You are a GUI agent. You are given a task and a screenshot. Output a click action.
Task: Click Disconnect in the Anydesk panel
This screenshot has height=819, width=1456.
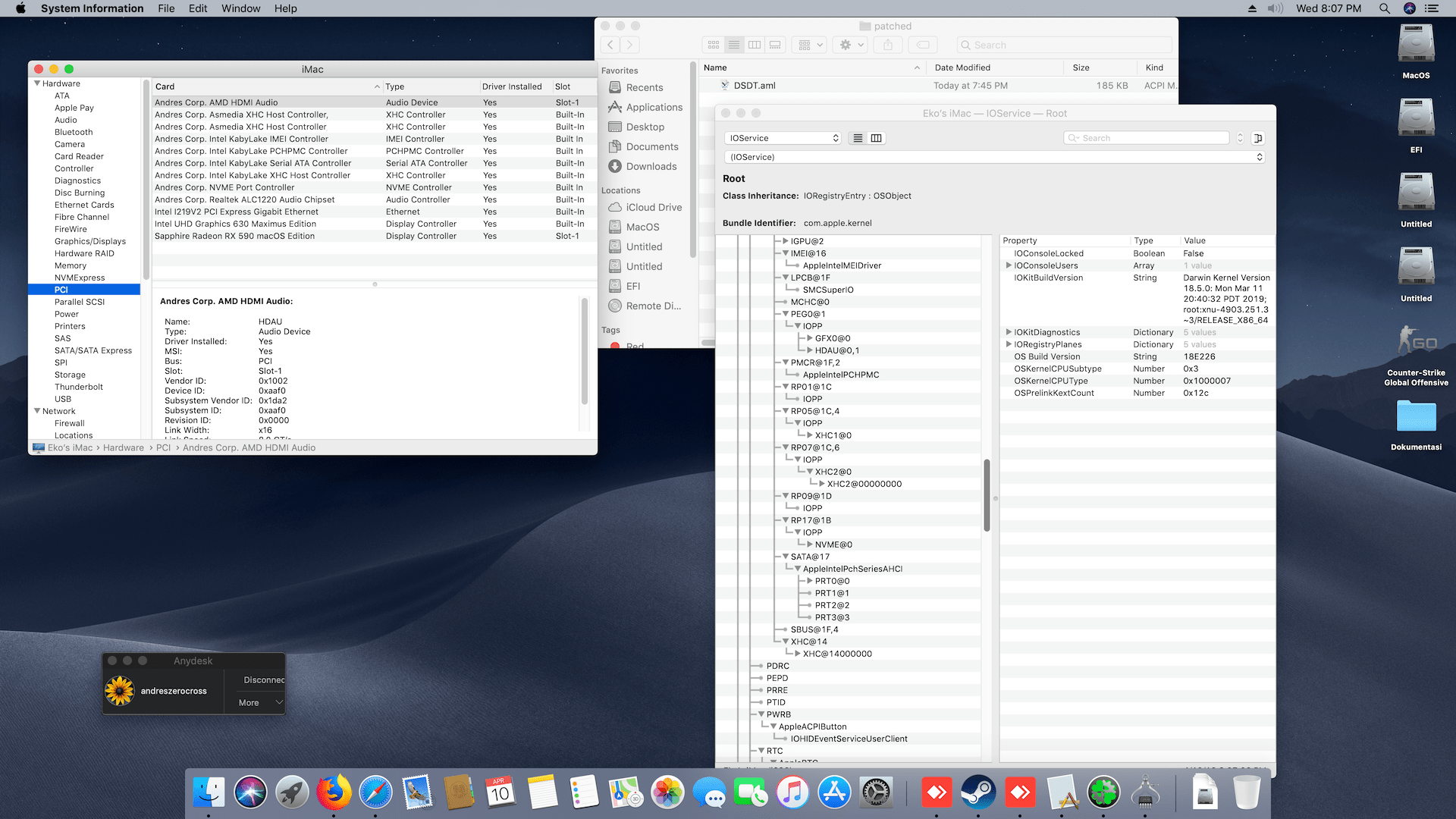click(x=263, y=680)
